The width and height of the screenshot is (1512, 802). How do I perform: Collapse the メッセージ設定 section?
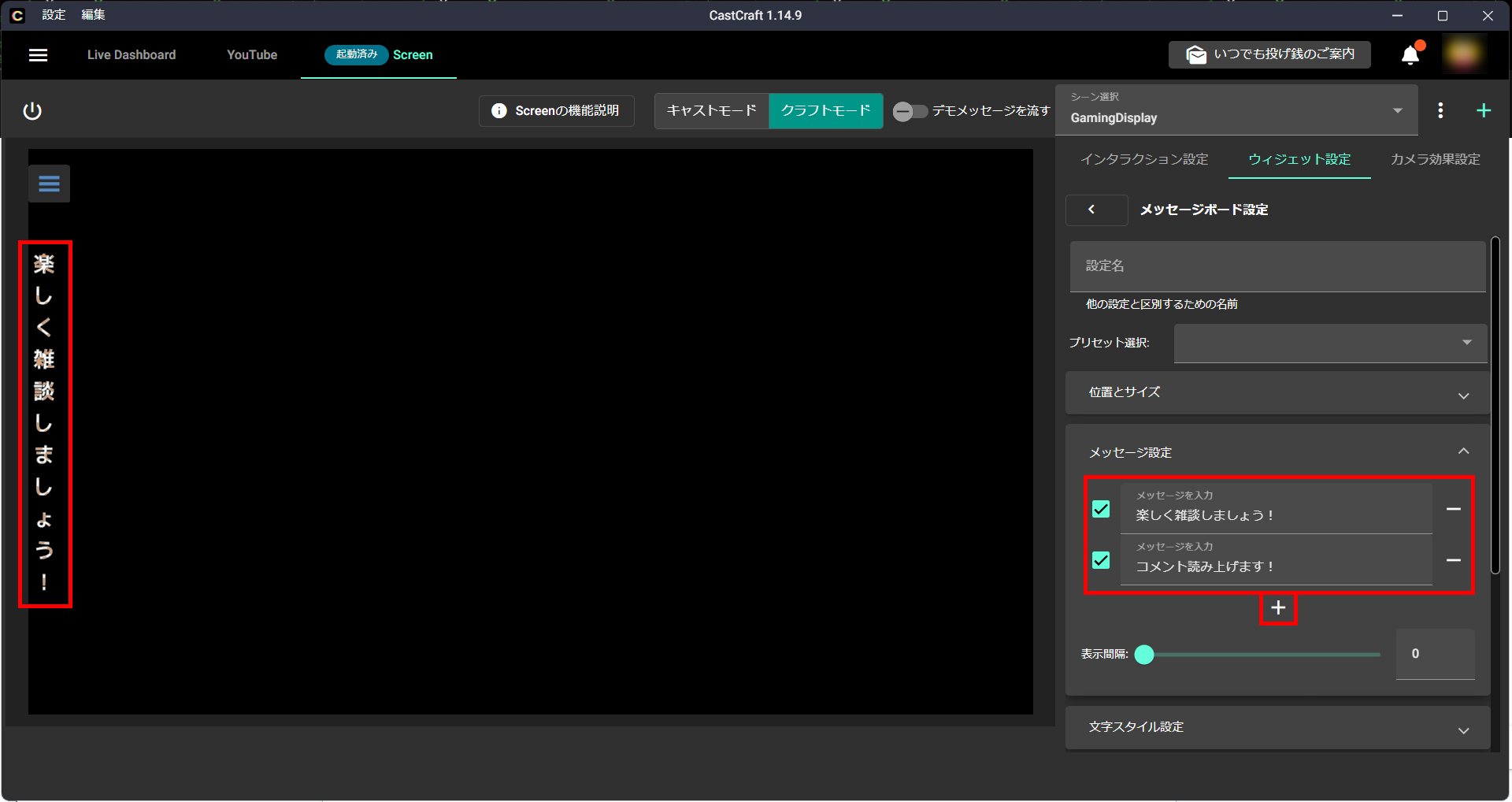(x=1277, y=452)
